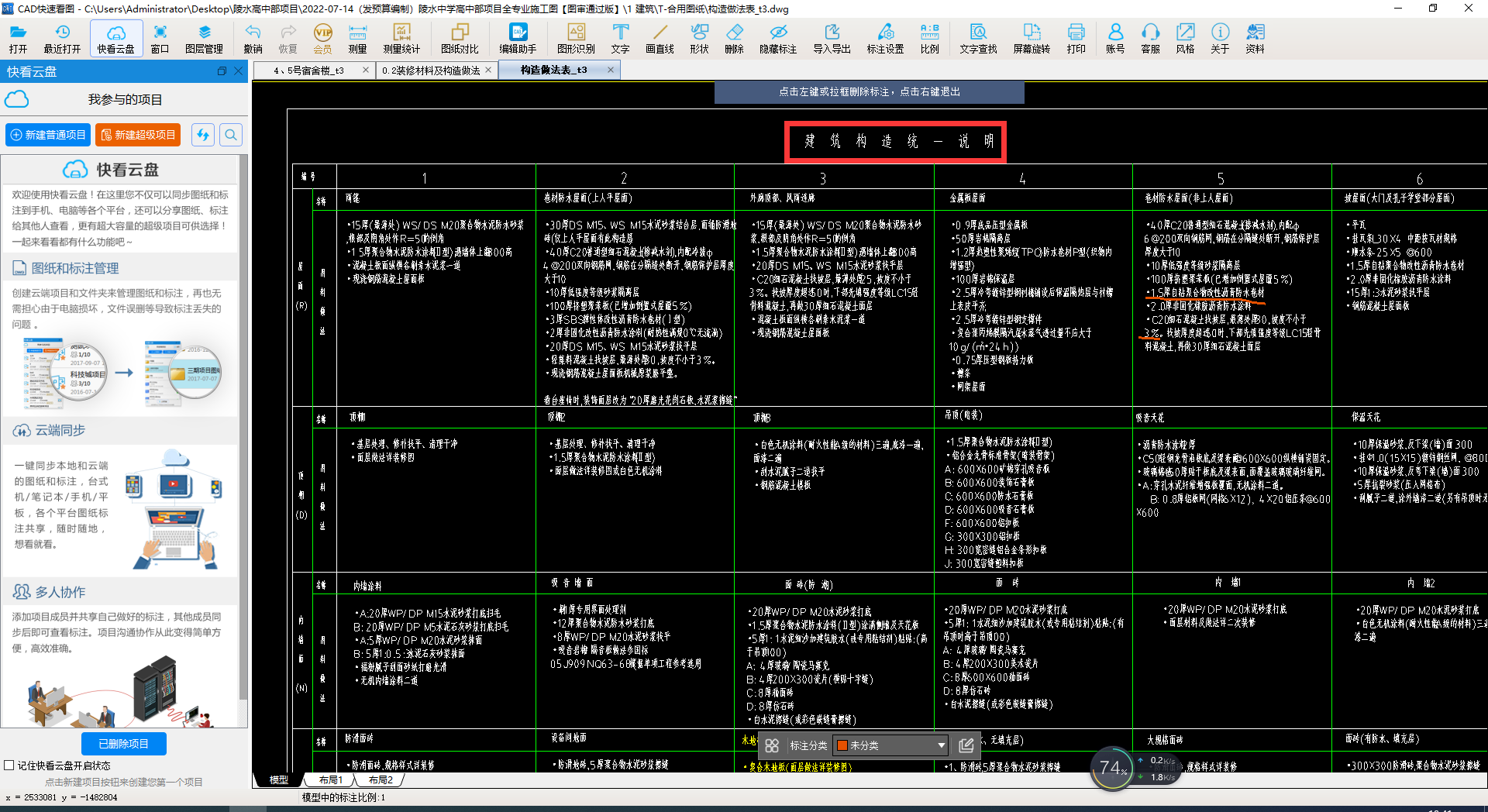Open 导入导出 import export tool
This screenshot has height=812, width=1488.
[832, 38]
